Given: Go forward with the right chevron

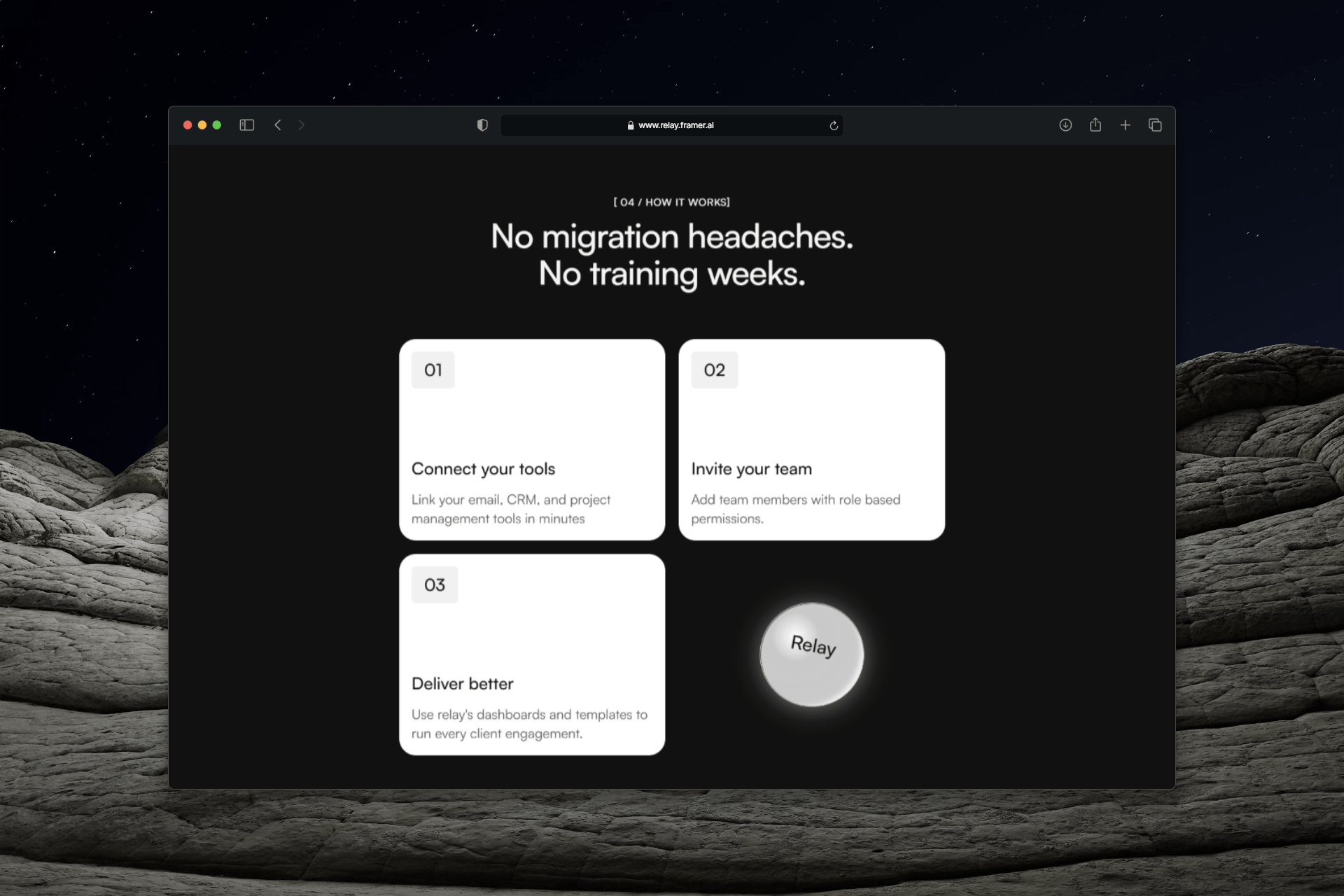Looking at the screenshot, I should pyautogui.click(x=302, y=125).
